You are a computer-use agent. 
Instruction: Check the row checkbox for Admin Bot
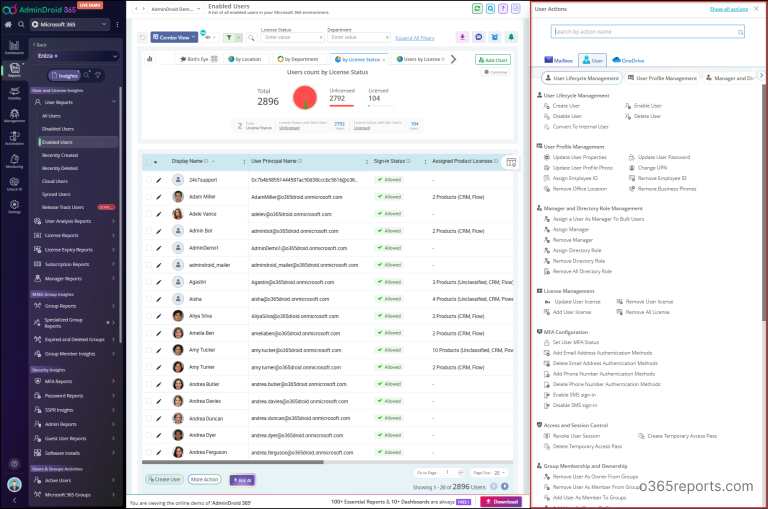(148, 231)
